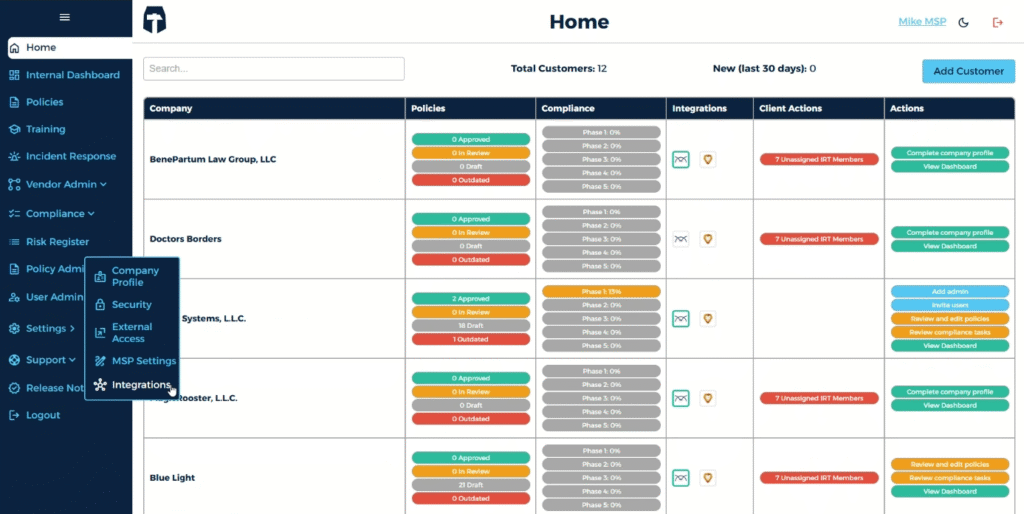Viewport: 1024px width, 514px height.
Task: Click BenePartum's shield integration icon
Action: [x=707, y=159]
